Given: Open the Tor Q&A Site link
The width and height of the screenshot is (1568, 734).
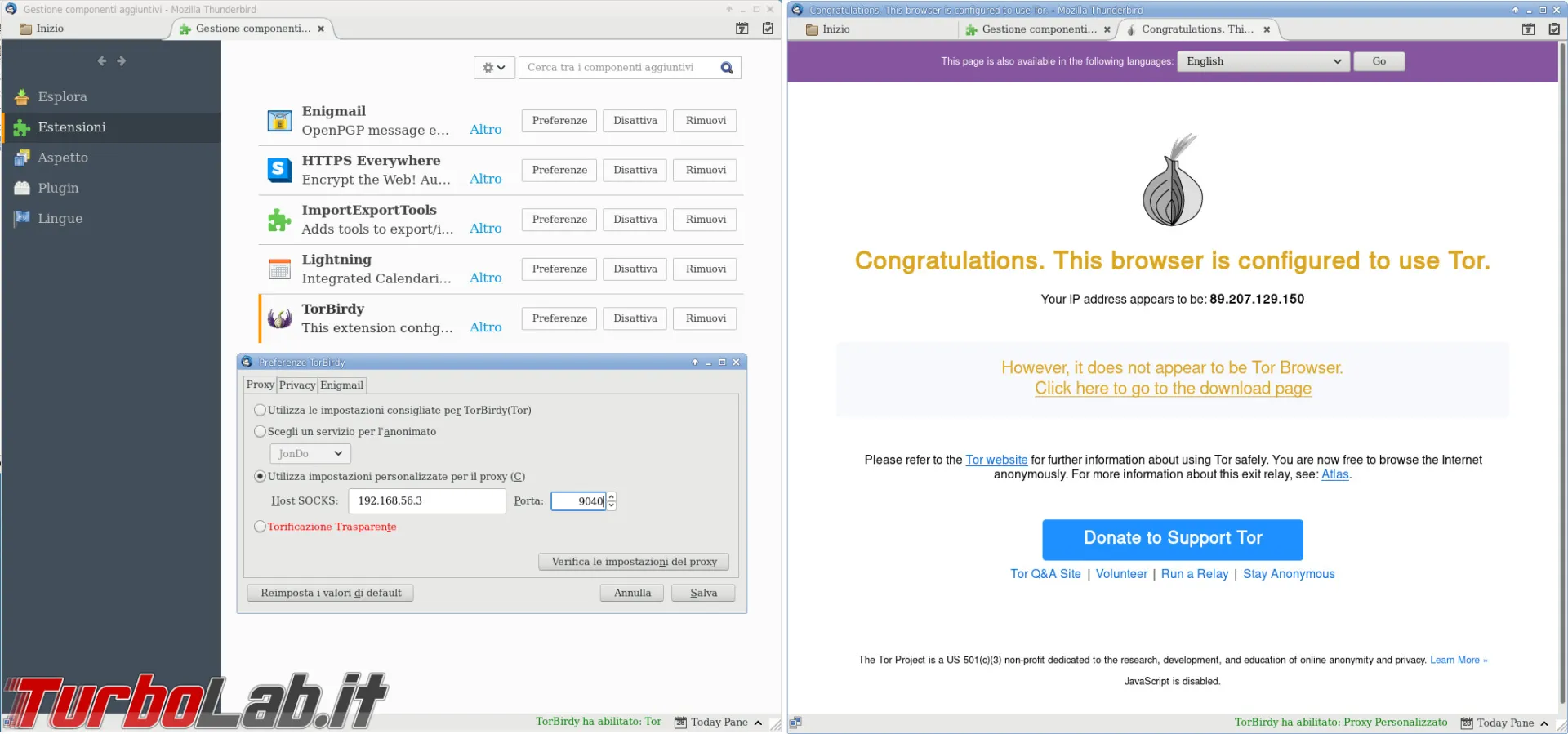Looking at the screenshot, I should pos(1045,575).
